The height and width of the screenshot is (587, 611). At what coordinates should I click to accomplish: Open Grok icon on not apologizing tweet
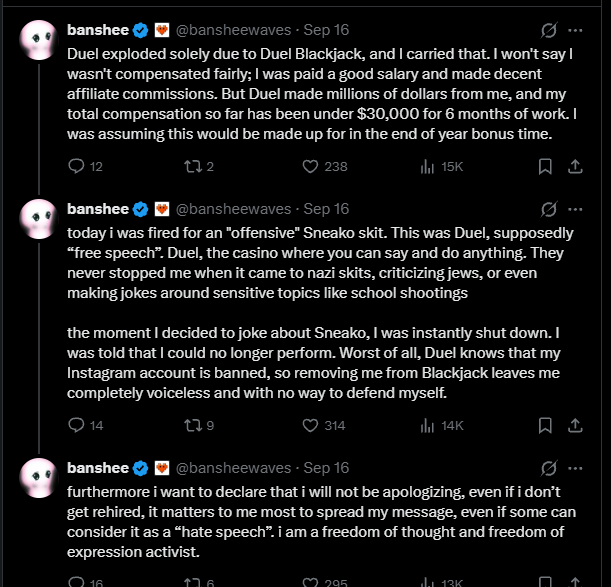(549, 468)
